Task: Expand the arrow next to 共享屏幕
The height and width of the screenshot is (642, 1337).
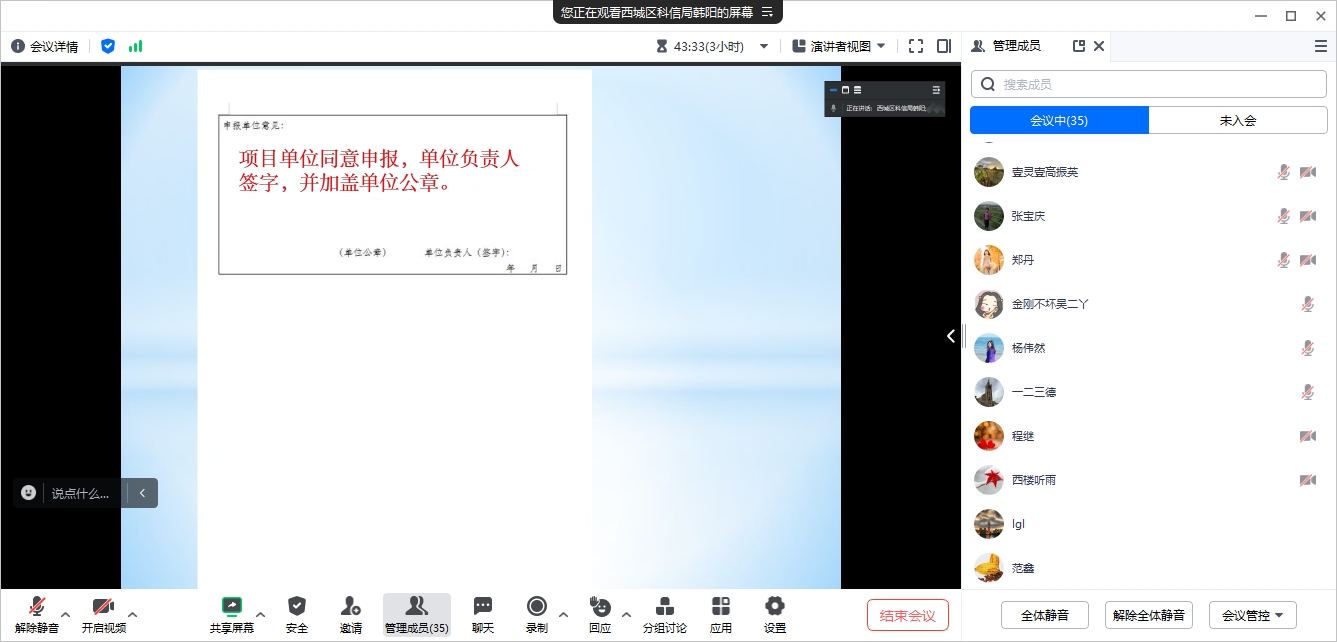Action: [x=261, y=614]
